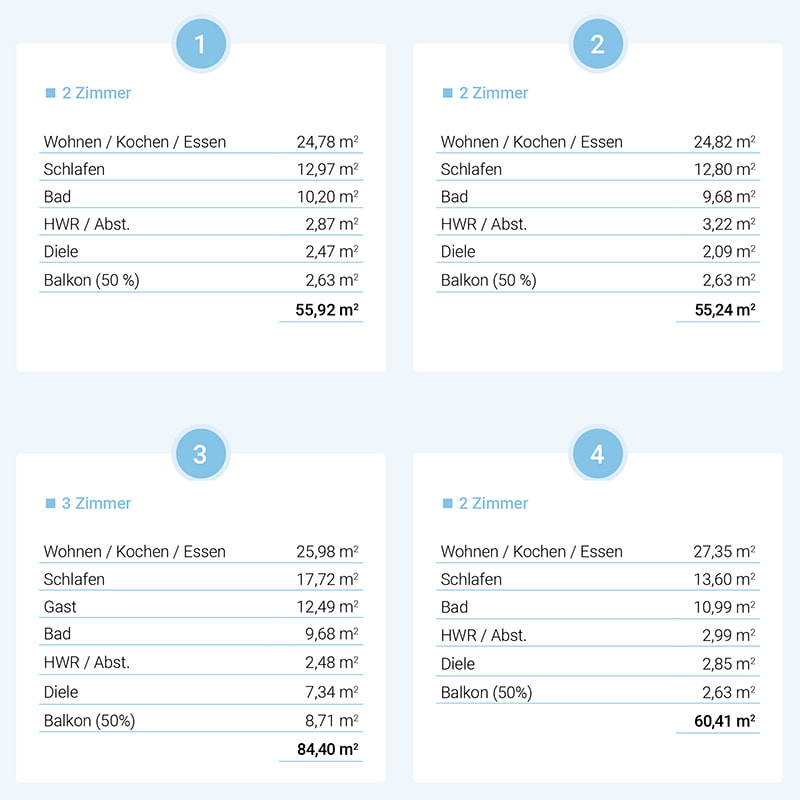Select the 10,20 m² Bad value
Image resolution: width=800 pixels, height=800 pixels.
[327, 197]
